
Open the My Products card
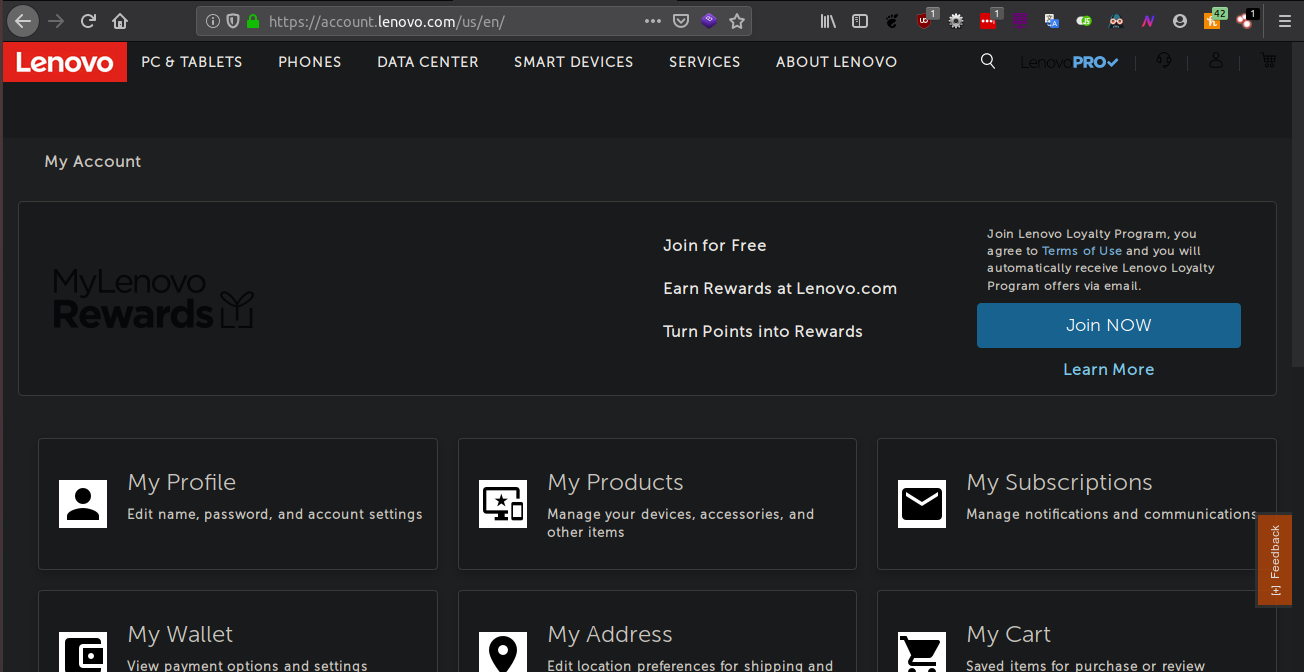(657, 504)
